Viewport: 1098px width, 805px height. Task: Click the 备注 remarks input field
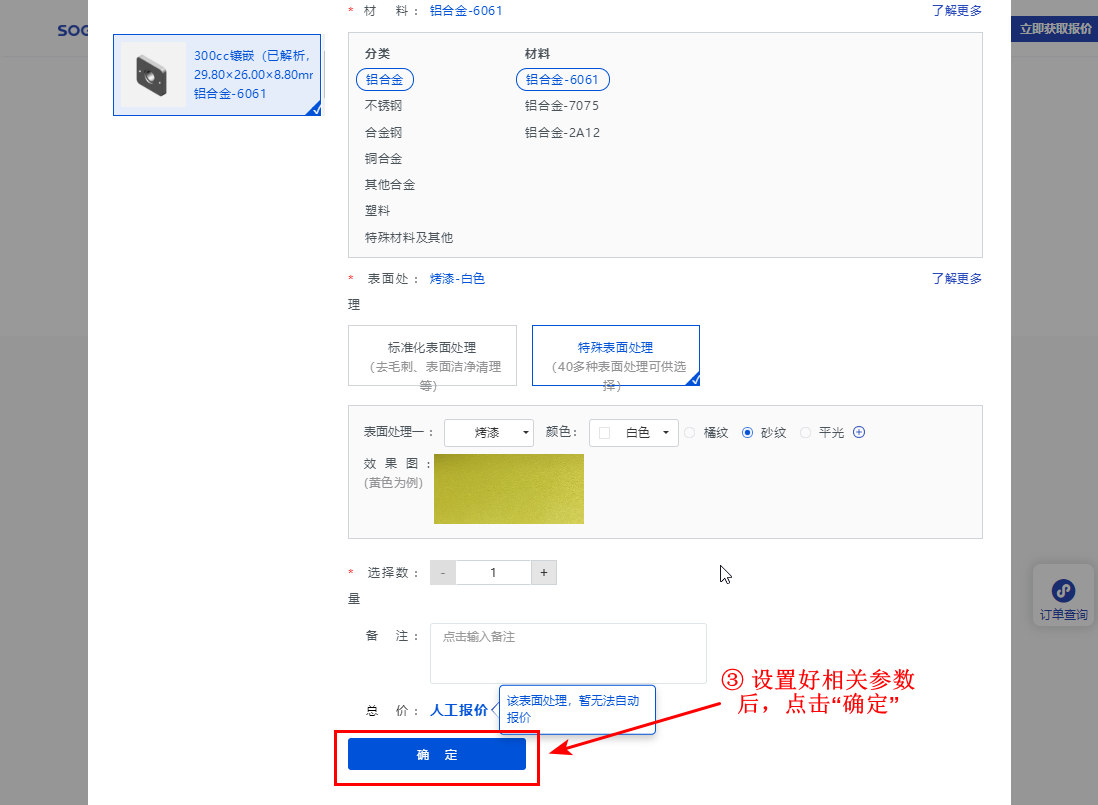click(568, 650)
